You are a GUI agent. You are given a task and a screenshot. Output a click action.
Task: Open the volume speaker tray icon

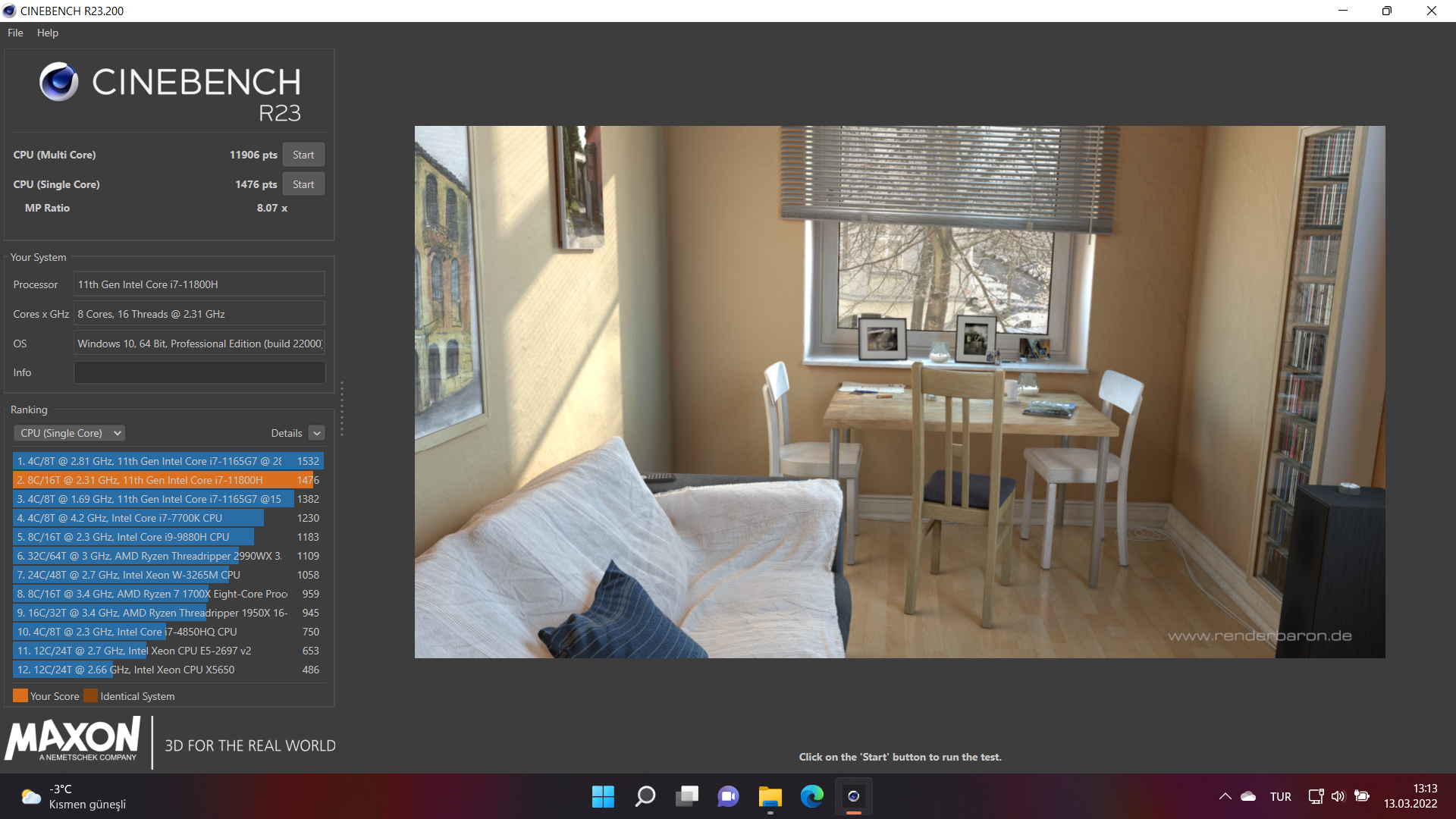click(1338, 796)
